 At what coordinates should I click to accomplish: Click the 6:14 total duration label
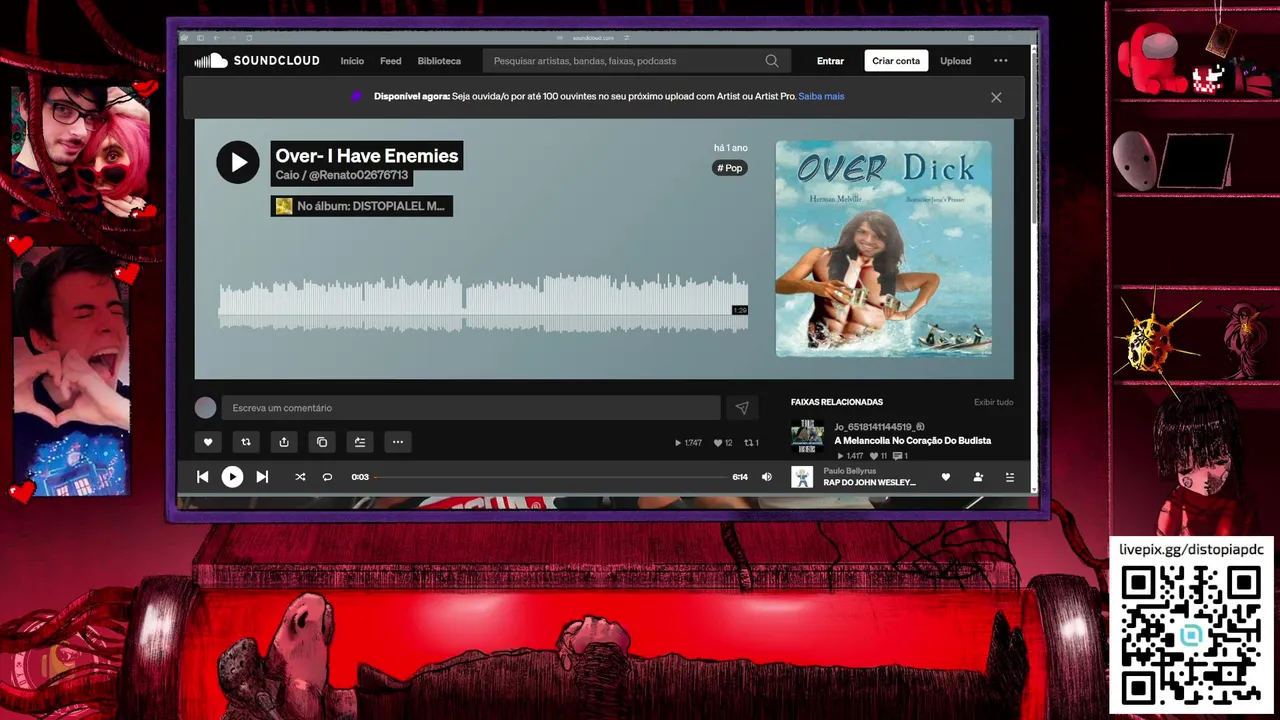740,477
